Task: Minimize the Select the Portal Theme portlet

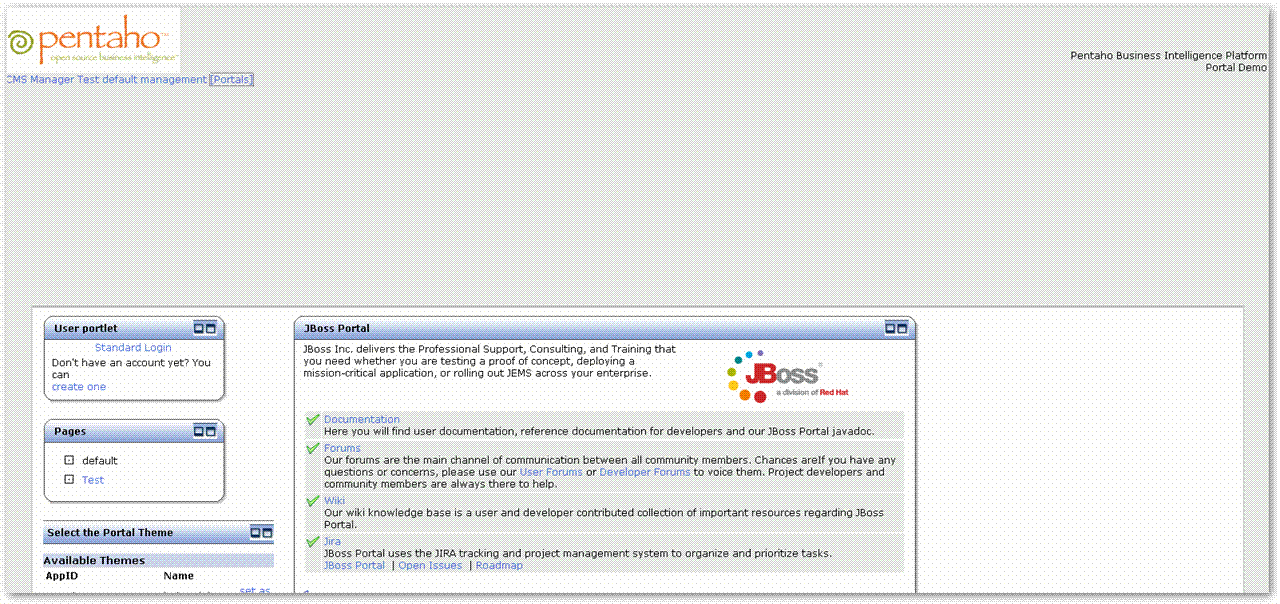Action: [x=255, y=532]
